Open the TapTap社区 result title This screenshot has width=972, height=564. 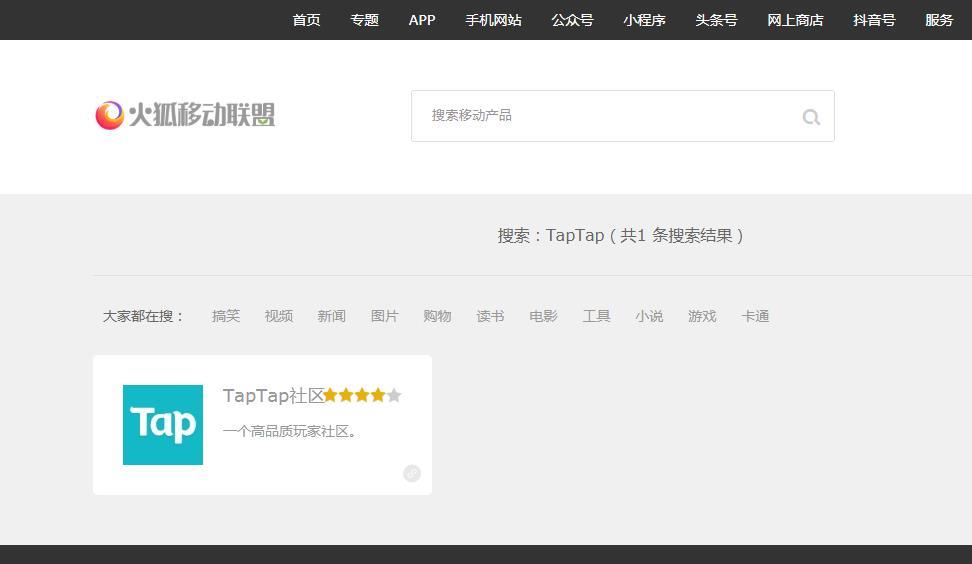[273, 395]
